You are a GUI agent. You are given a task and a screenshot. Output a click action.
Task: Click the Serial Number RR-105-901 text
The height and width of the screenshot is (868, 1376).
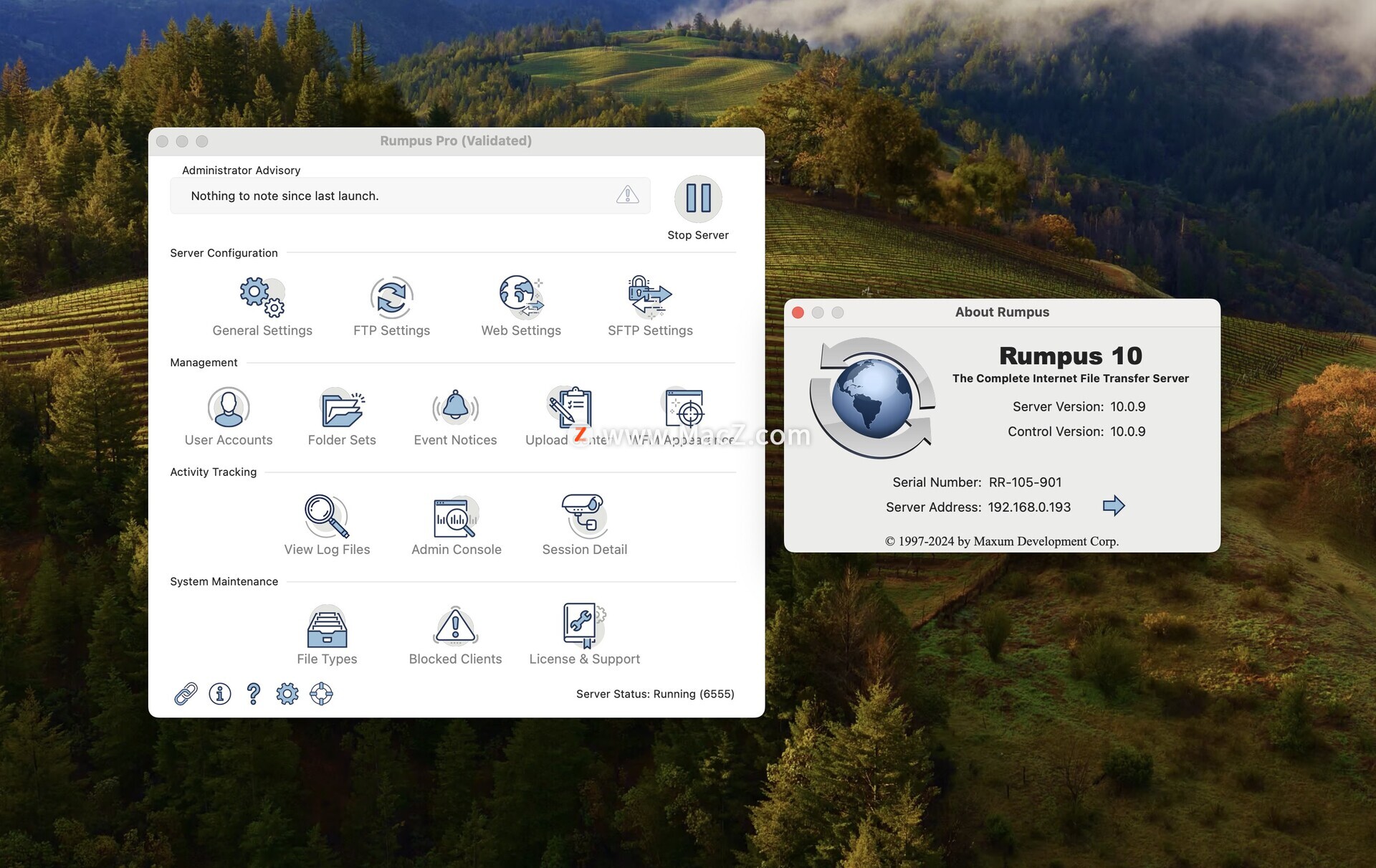[x=977, y=482]
